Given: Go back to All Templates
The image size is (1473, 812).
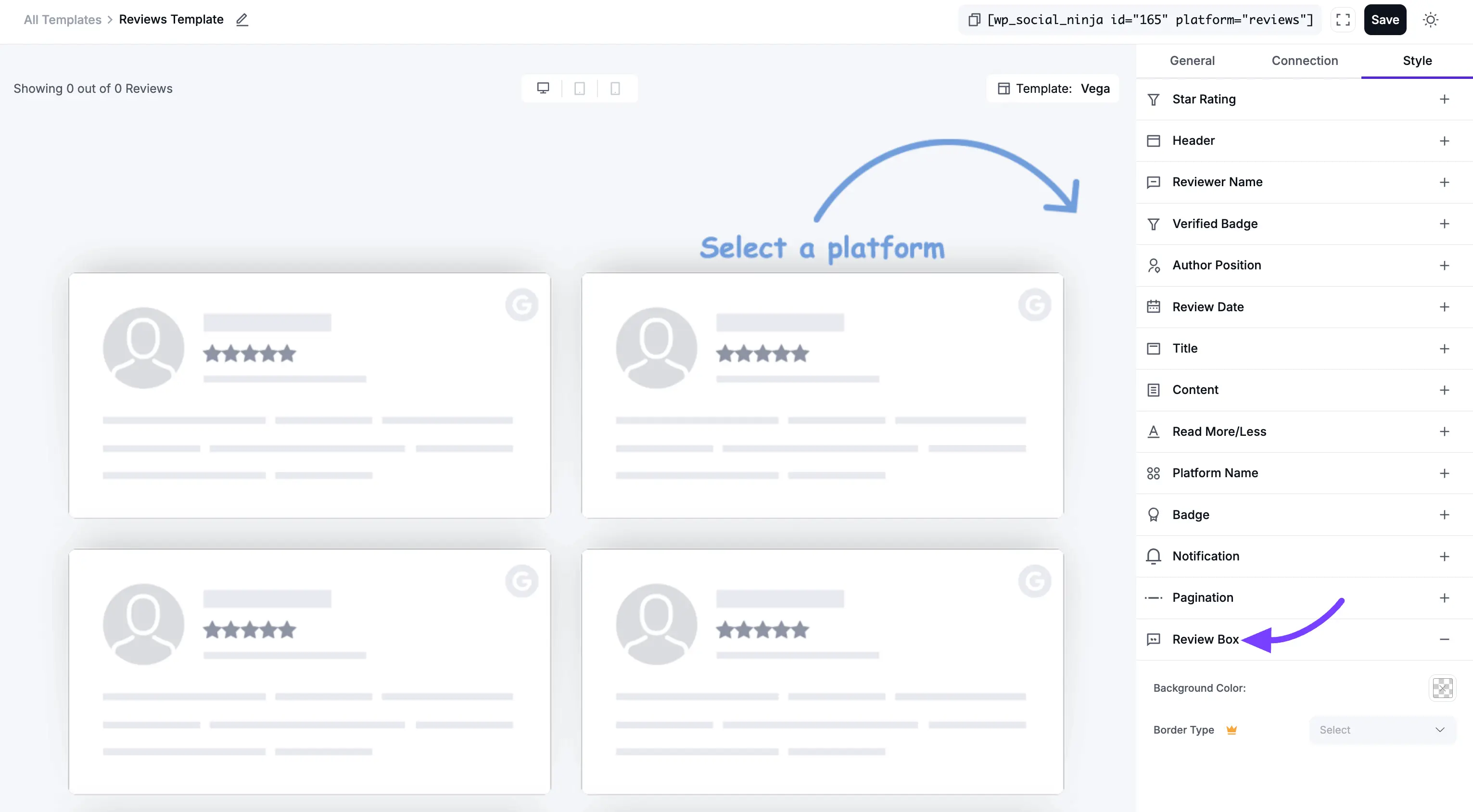Looking at the screenshot, I should [62, 19].
